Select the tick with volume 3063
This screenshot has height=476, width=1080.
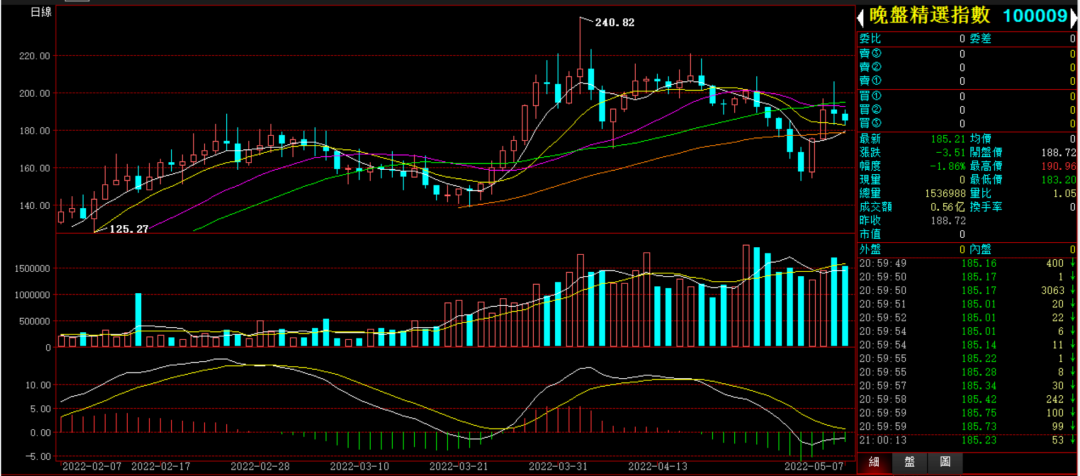pos(967,290)
